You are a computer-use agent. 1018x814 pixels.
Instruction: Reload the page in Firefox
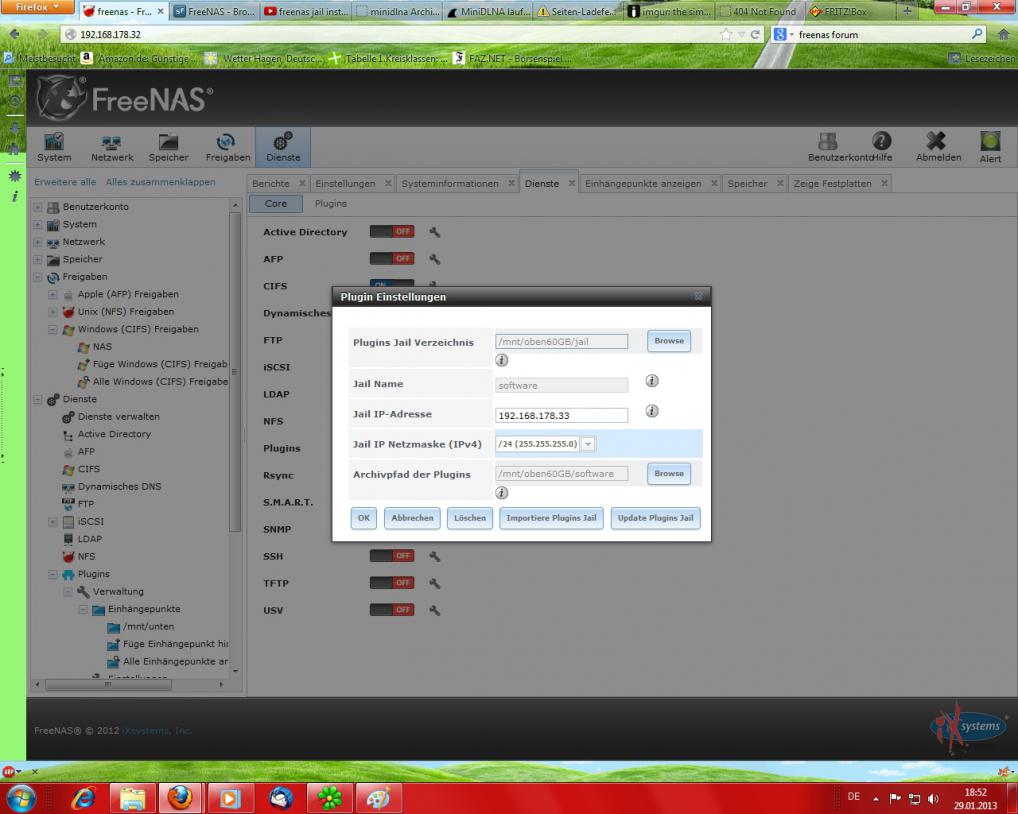pos(754,34)
